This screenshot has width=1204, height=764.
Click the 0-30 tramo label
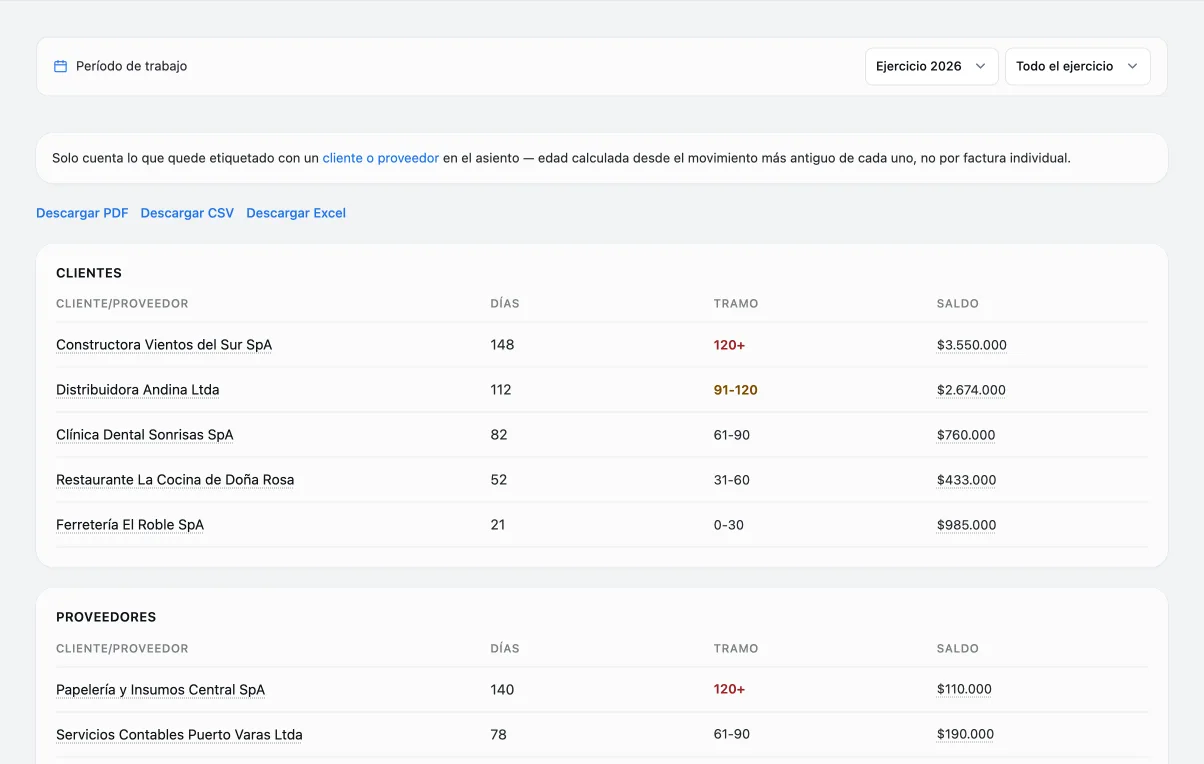(x=729, y=525)
